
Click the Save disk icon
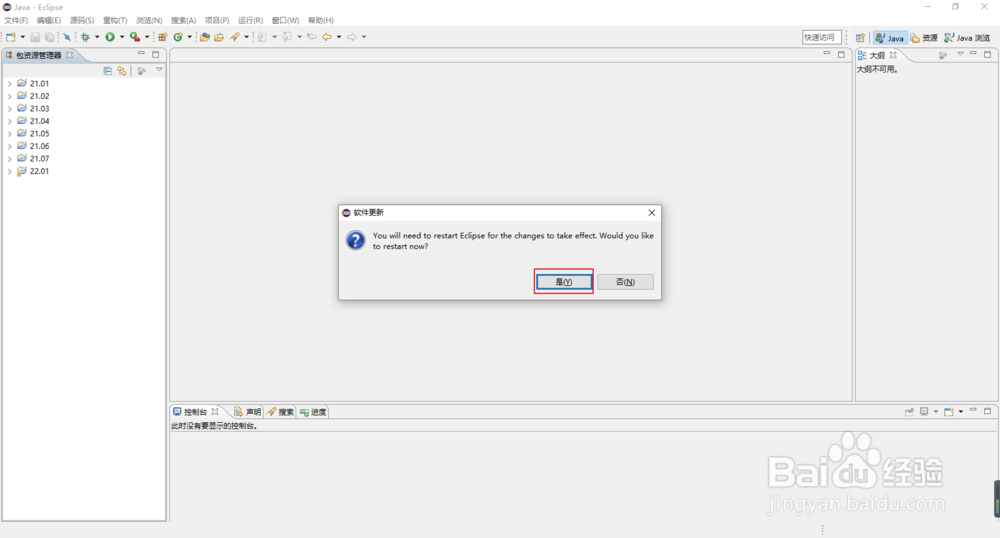click(x=35, y=38)
